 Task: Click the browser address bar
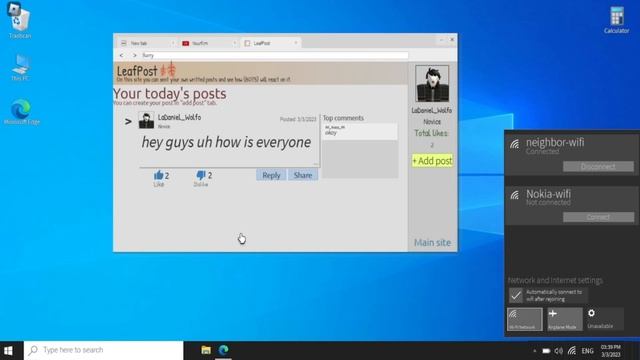coord(274,55)
